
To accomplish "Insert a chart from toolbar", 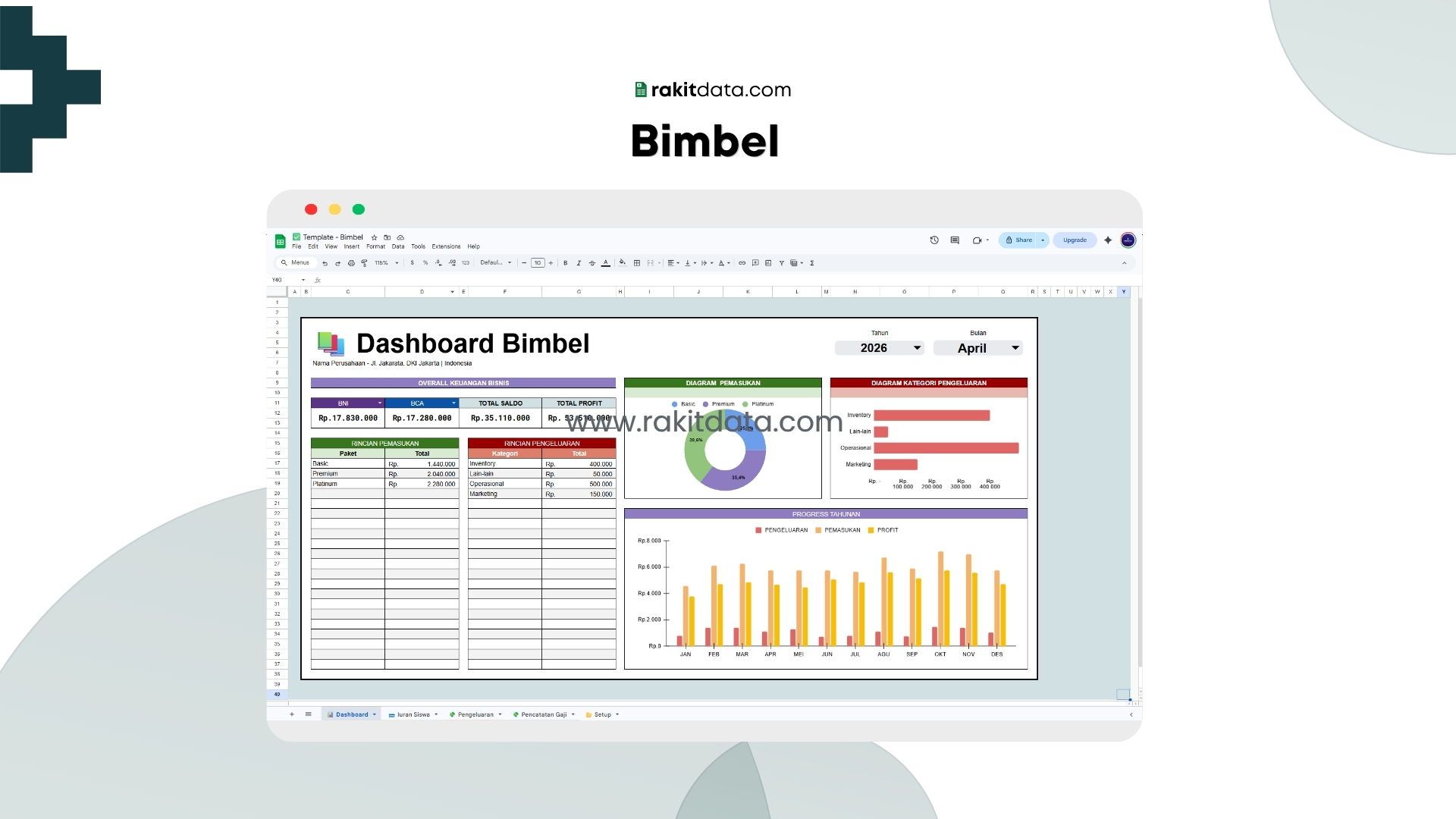I will pyautogui.click(x=768, y=262).
